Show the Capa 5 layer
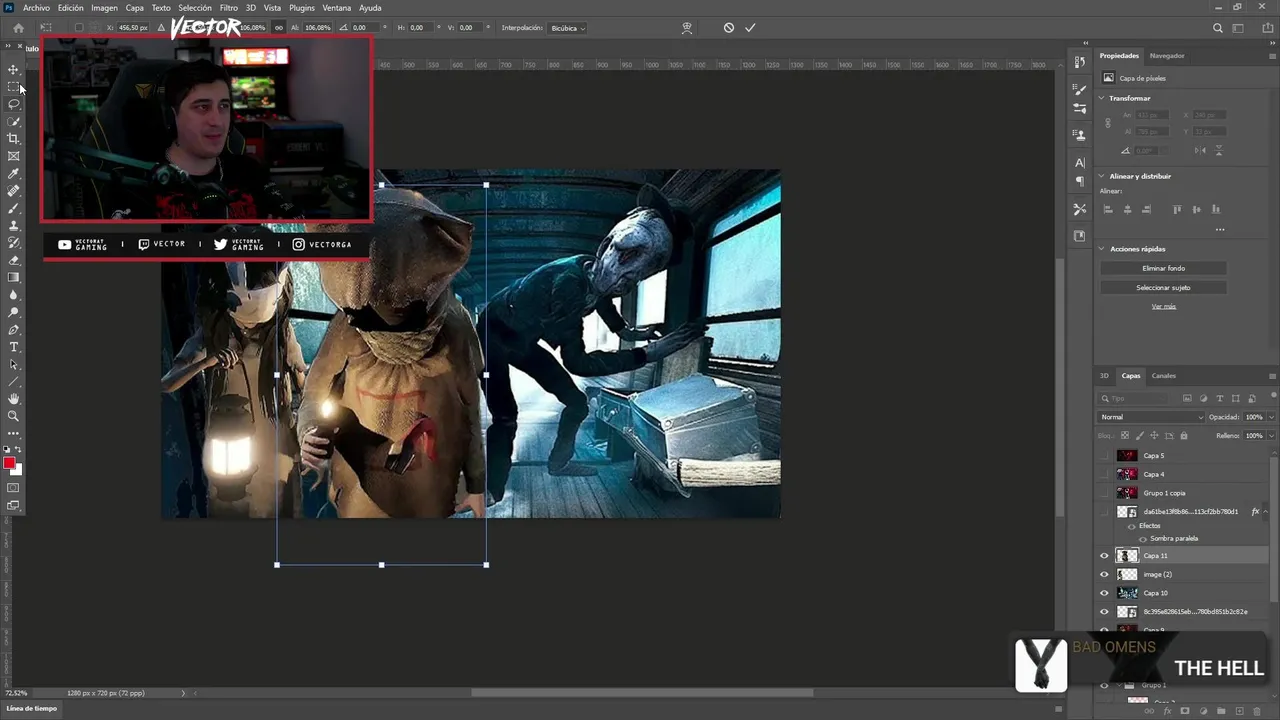Screen dimensions: 1280x720 pos(1104,456)
